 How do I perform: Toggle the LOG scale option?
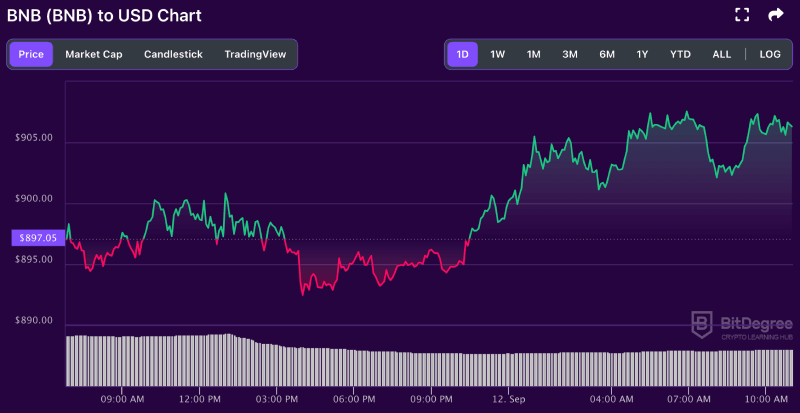770,54
